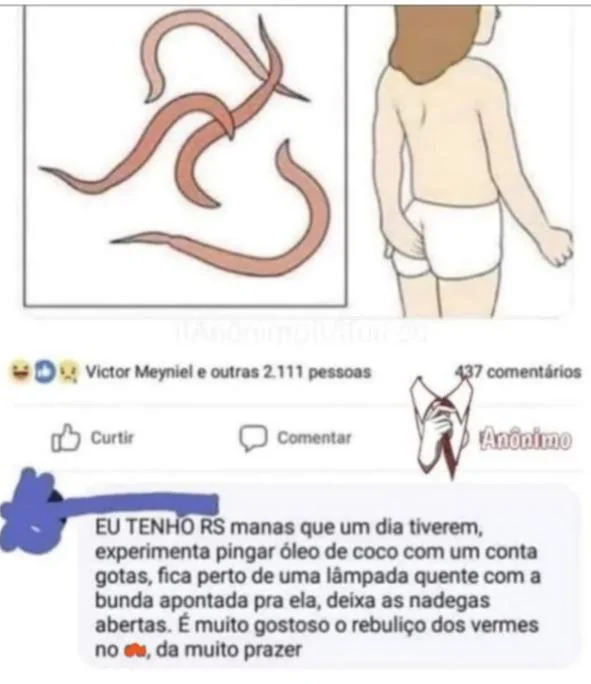
Task: Tap the speech bubble icon beside Comentar
Action: 253,438
